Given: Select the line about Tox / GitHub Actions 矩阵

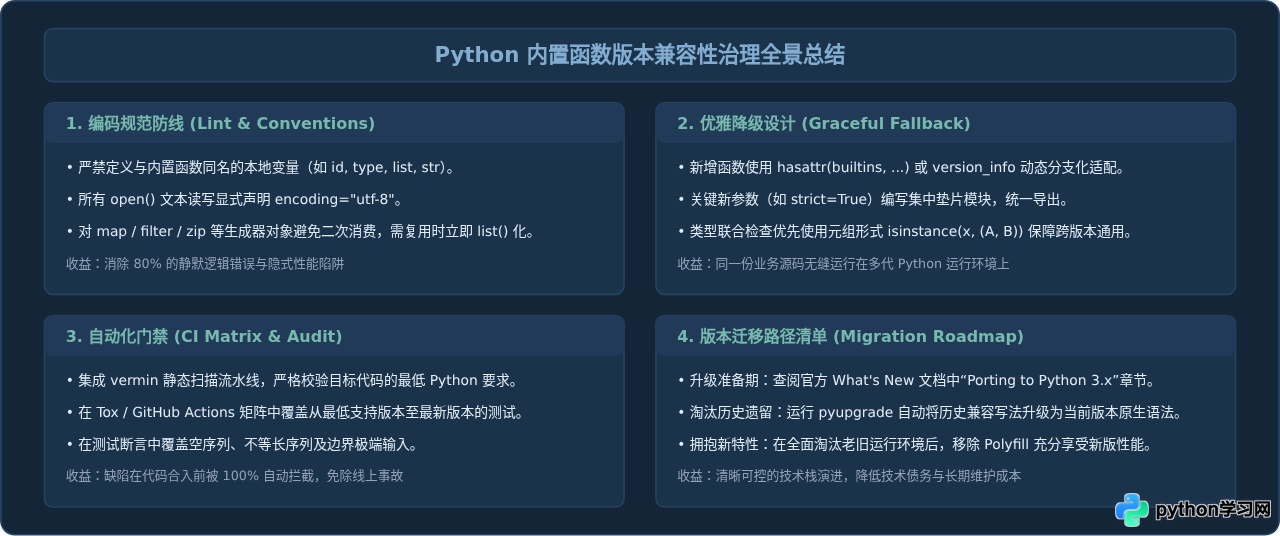Looking at the screenshot, I should pos(295,412).
